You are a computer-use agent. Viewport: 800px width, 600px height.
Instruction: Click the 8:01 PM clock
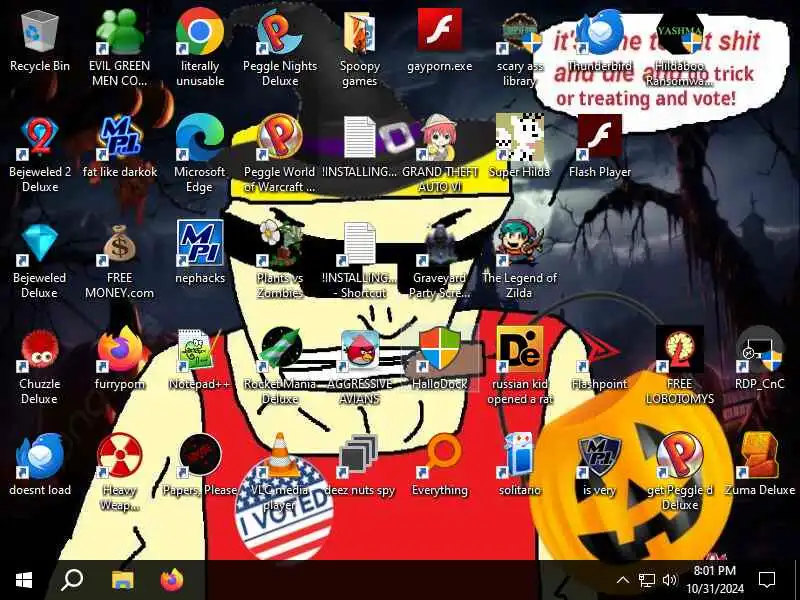pyautogui.click(x=715, y=580)
